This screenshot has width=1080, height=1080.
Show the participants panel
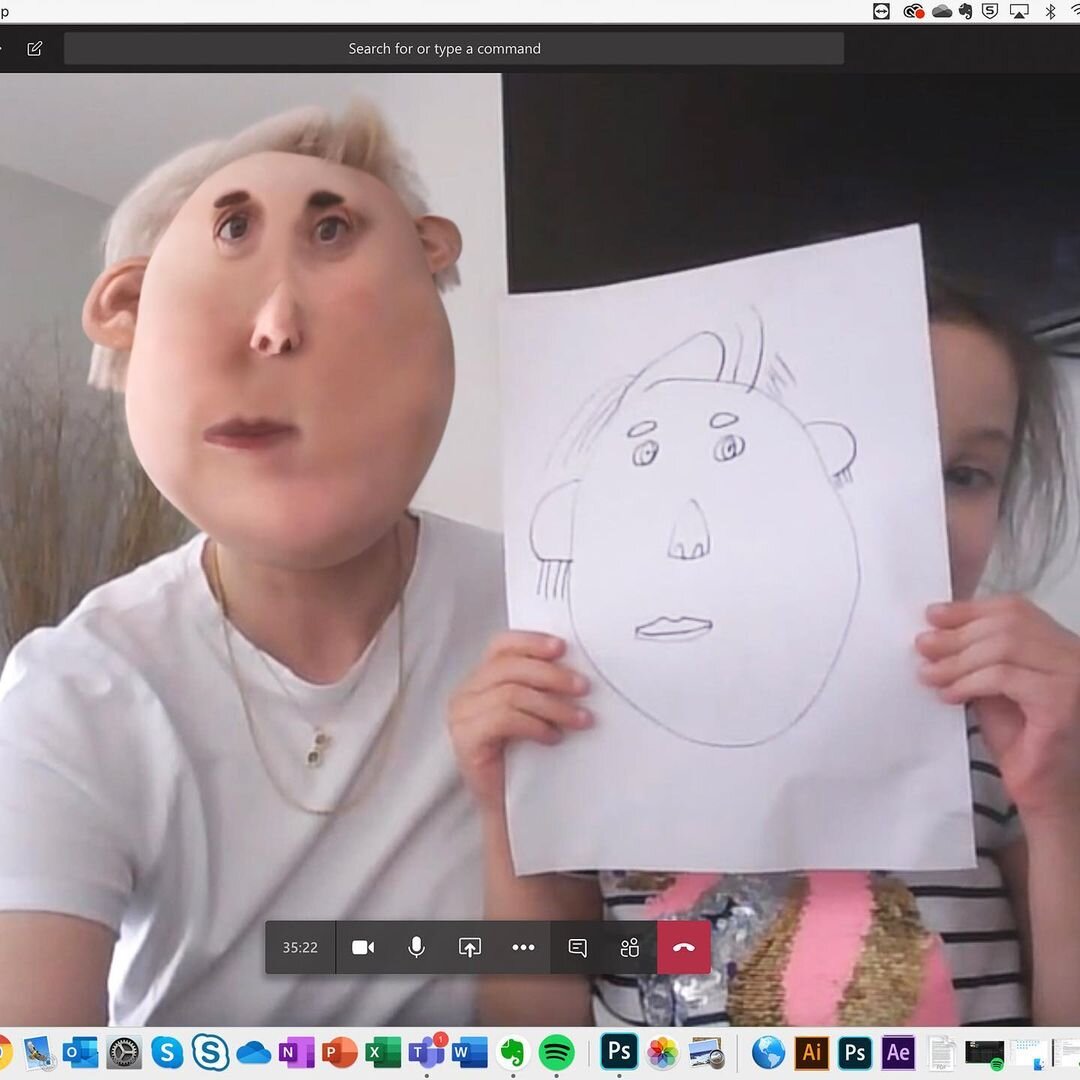pyautogui.click(x=630, y=947)
